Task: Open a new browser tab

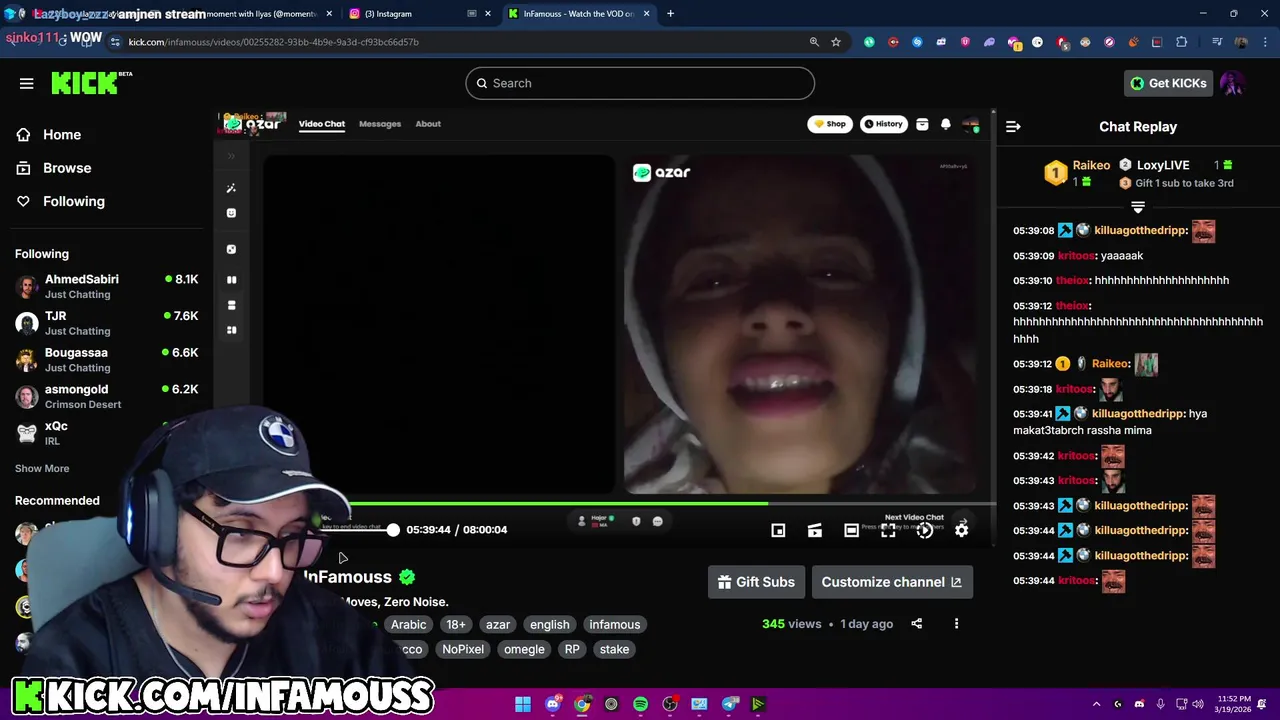Action: [x=670, y=14]
